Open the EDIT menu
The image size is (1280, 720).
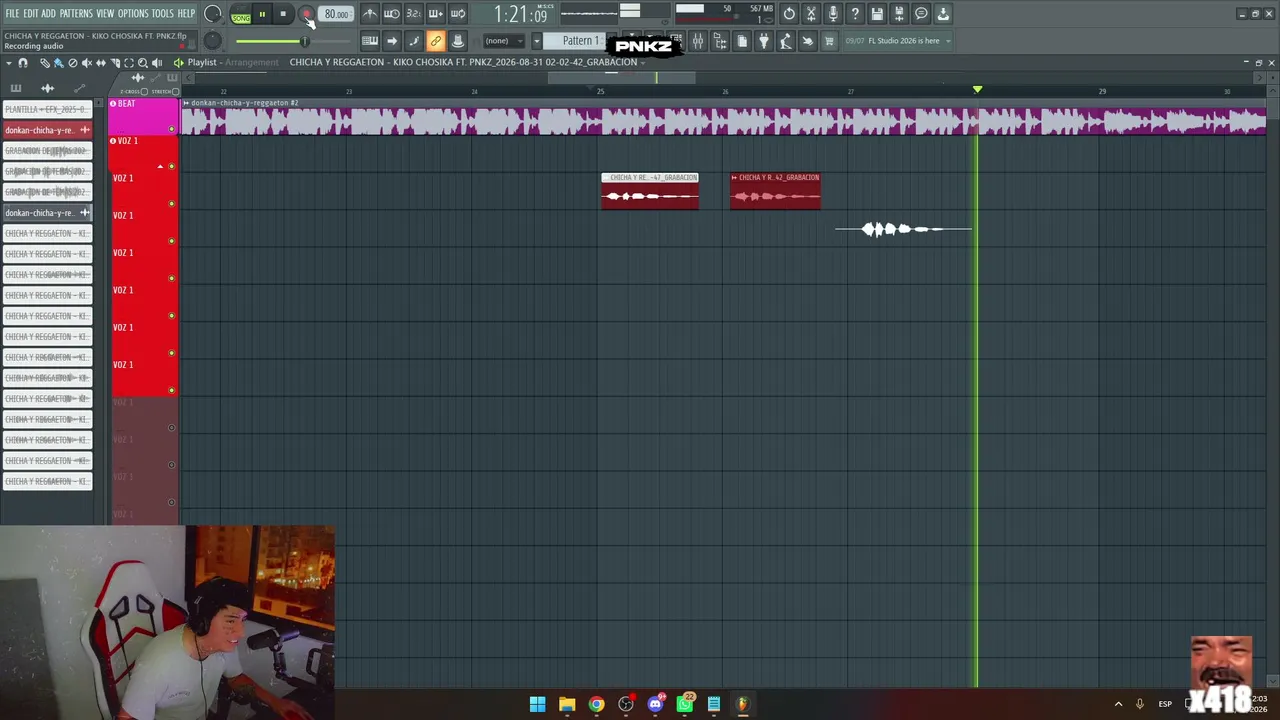(30, 14)
